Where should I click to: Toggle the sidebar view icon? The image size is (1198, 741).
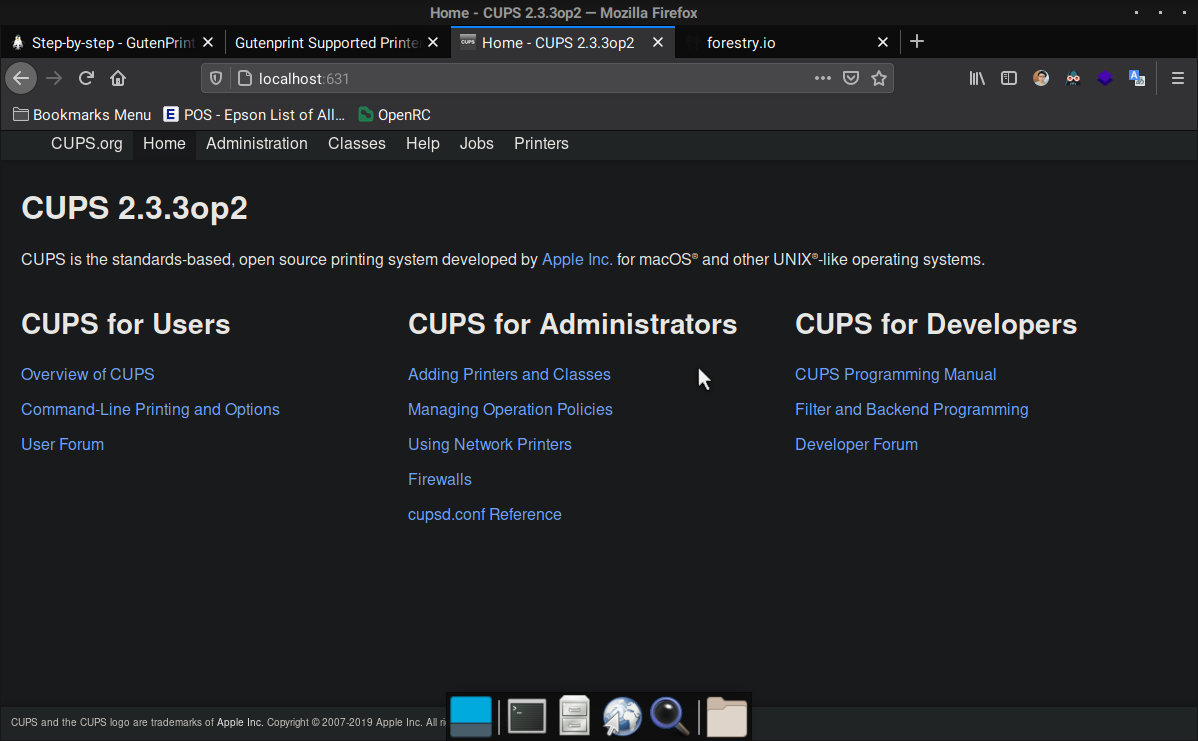point(1009,78)
